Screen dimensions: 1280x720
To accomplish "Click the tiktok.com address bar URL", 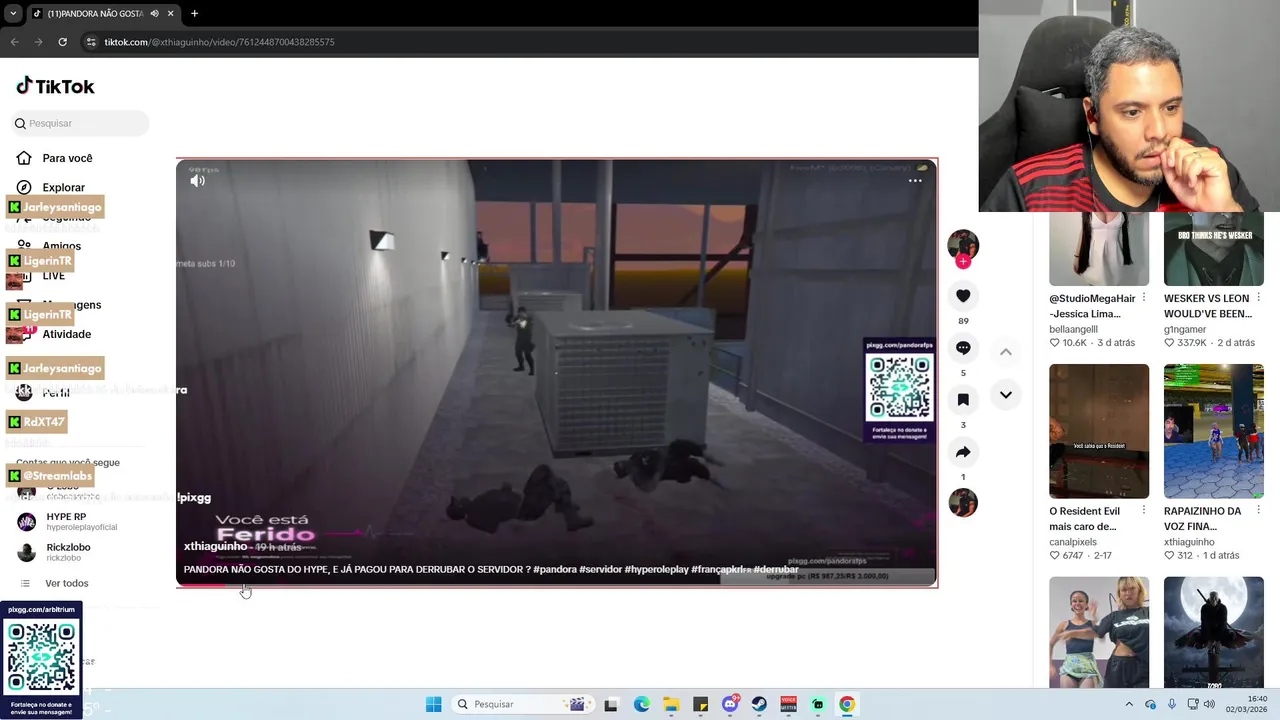I will point(219,42).
